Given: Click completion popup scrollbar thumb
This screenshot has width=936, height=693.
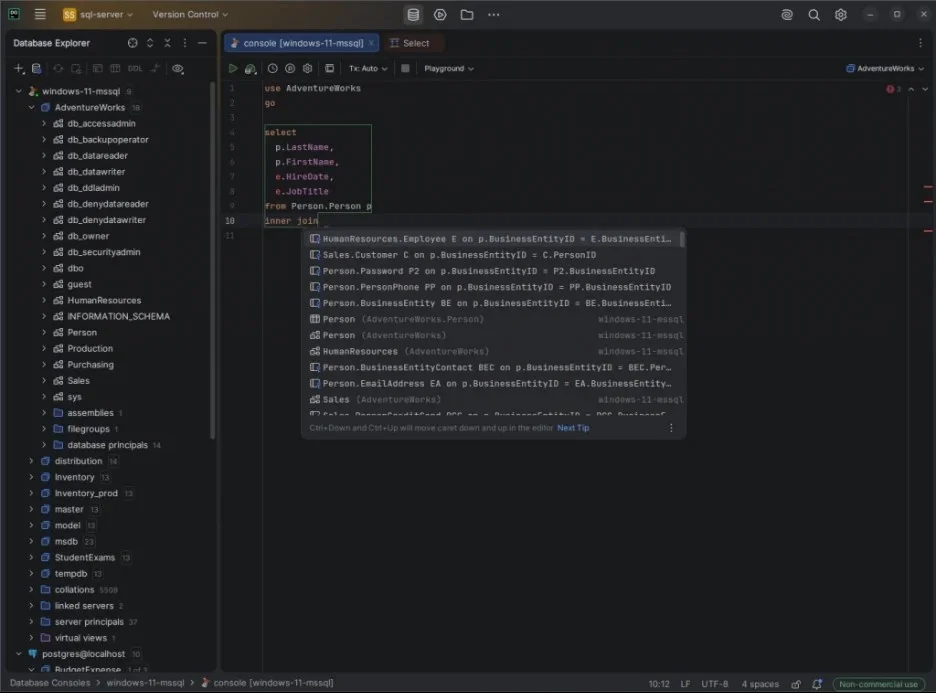Looking at the screenshot, I should click(x=682, y=239).
